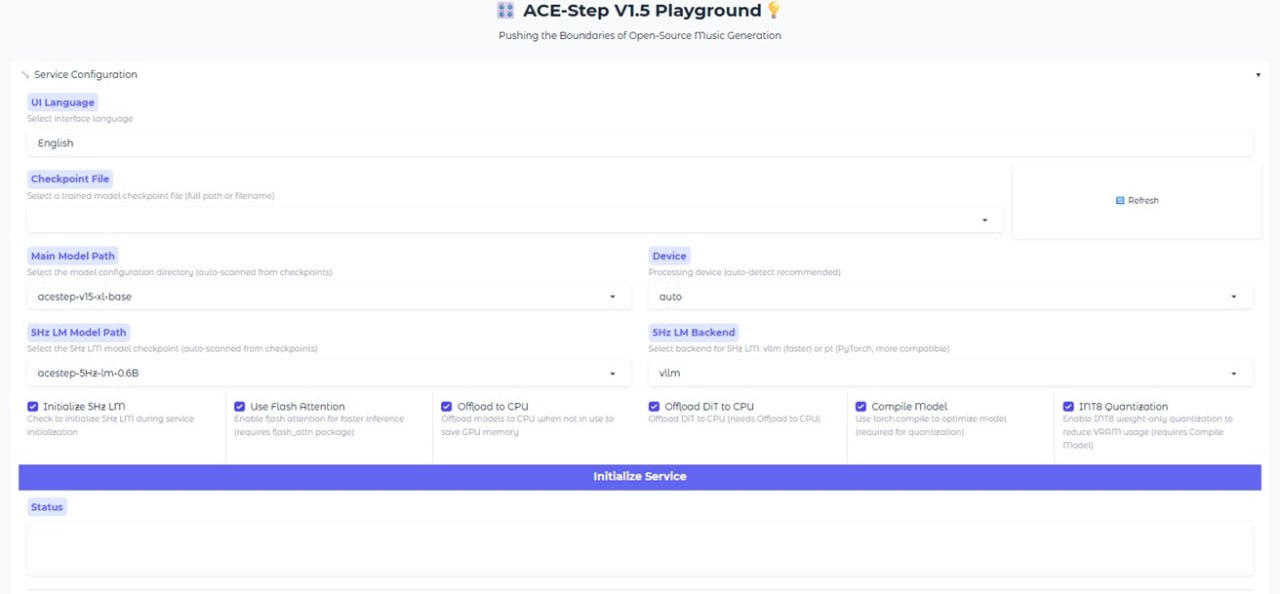Toggle the INT8 Quantization checkbox

tap(1068, 407)
